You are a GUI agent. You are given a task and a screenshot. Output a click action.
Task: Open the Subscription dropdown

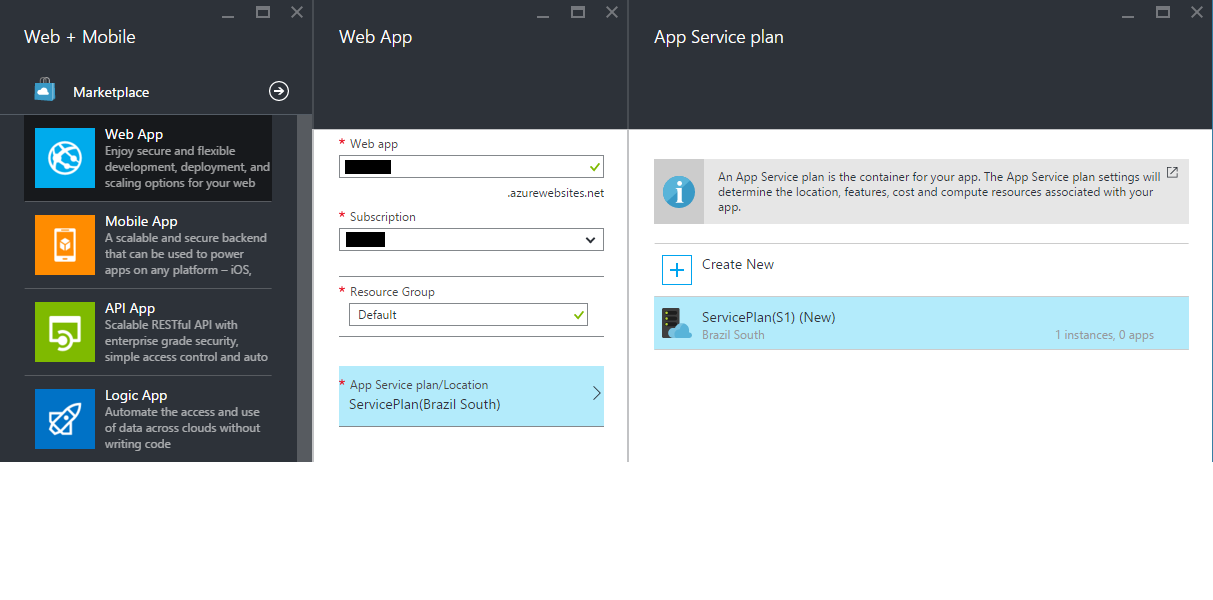tap(471, 240)
